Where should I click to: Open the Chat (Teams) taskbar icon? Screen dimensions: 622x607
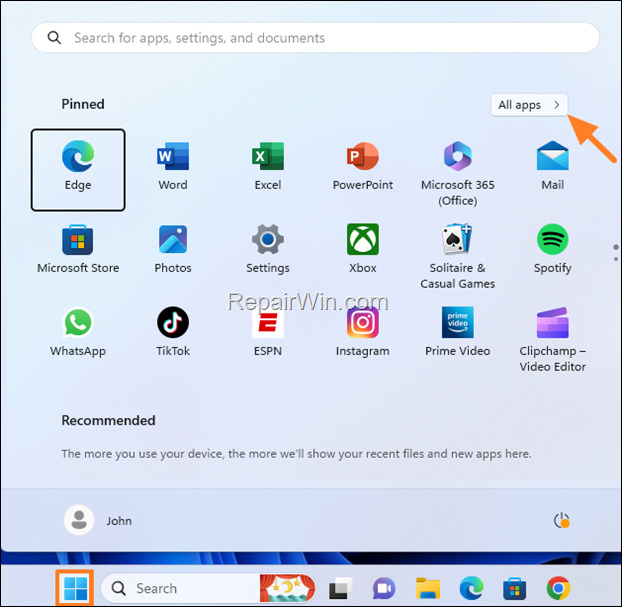point(384,588)
